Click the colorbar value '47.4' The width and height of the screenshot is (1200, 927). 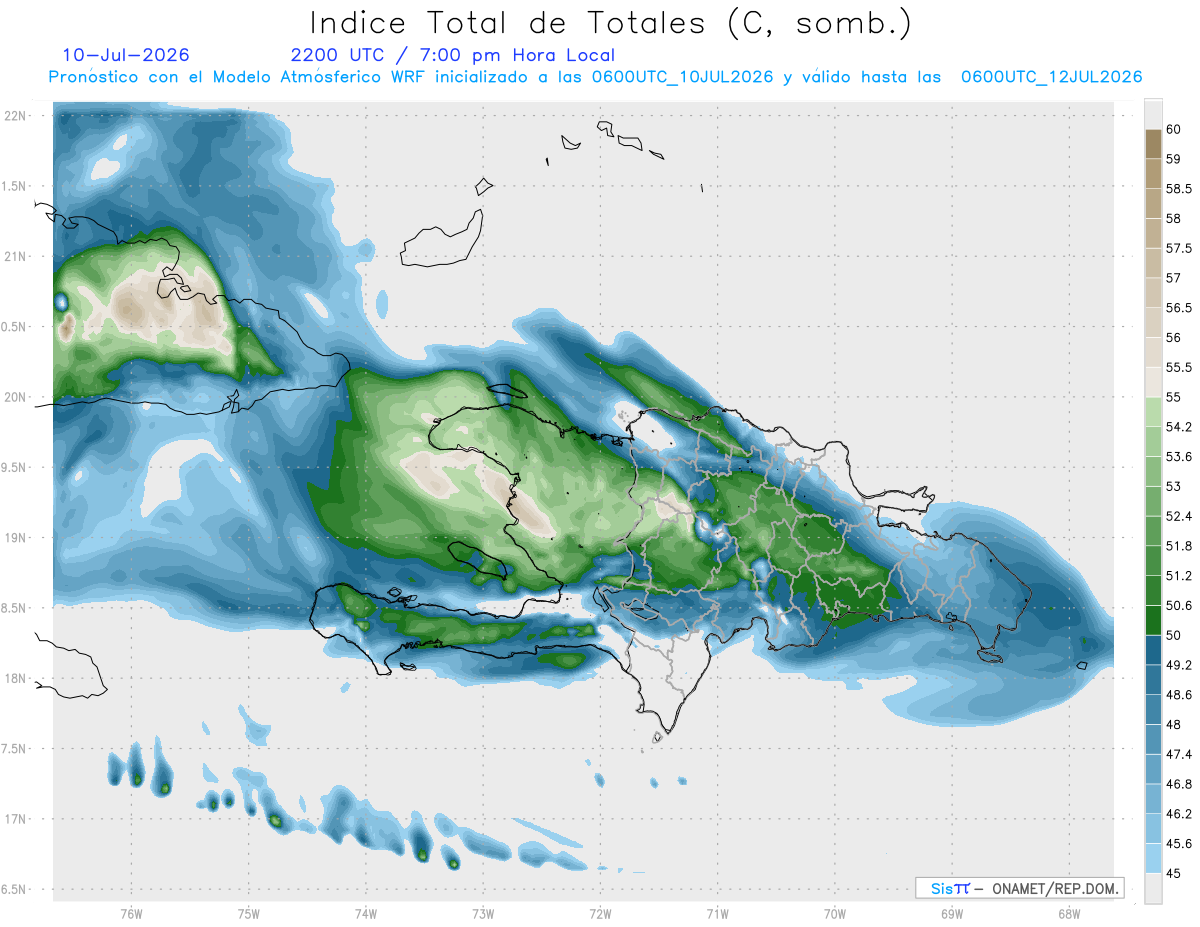pos(1179,754)
